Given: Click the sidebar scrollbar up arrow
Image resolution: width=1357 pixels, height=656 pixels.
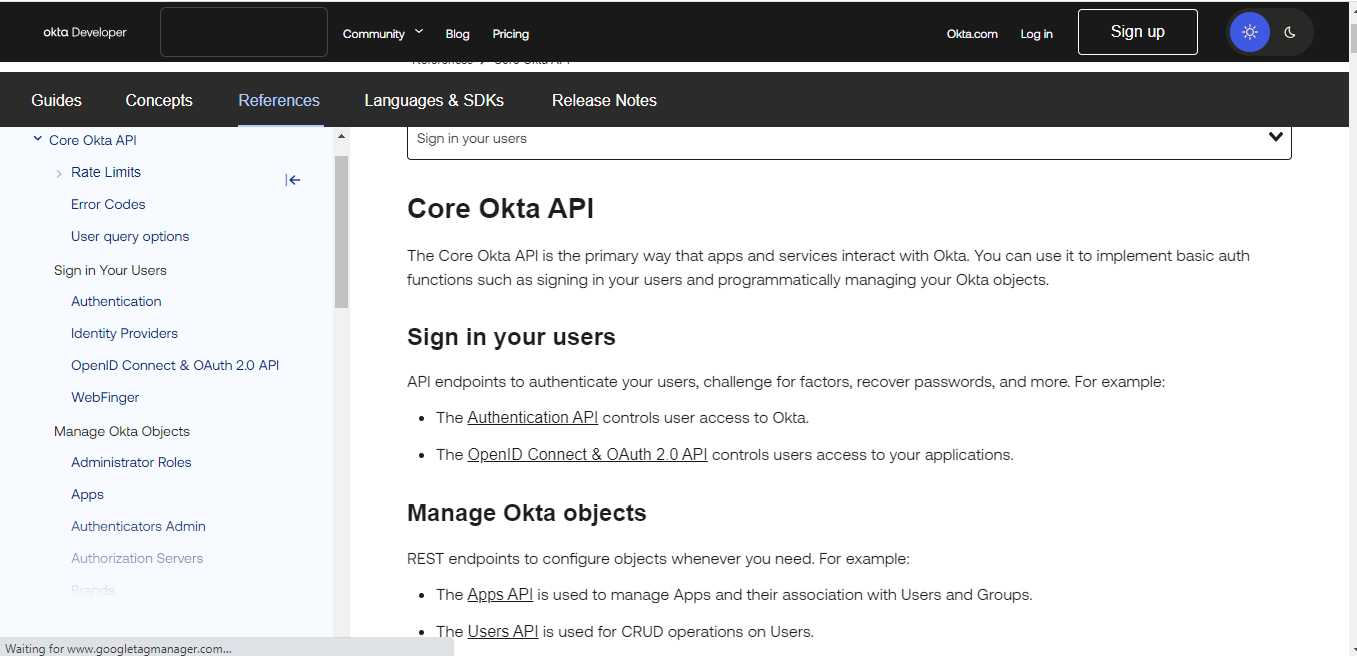Looking at the screenshot, I should coord(341,136).
